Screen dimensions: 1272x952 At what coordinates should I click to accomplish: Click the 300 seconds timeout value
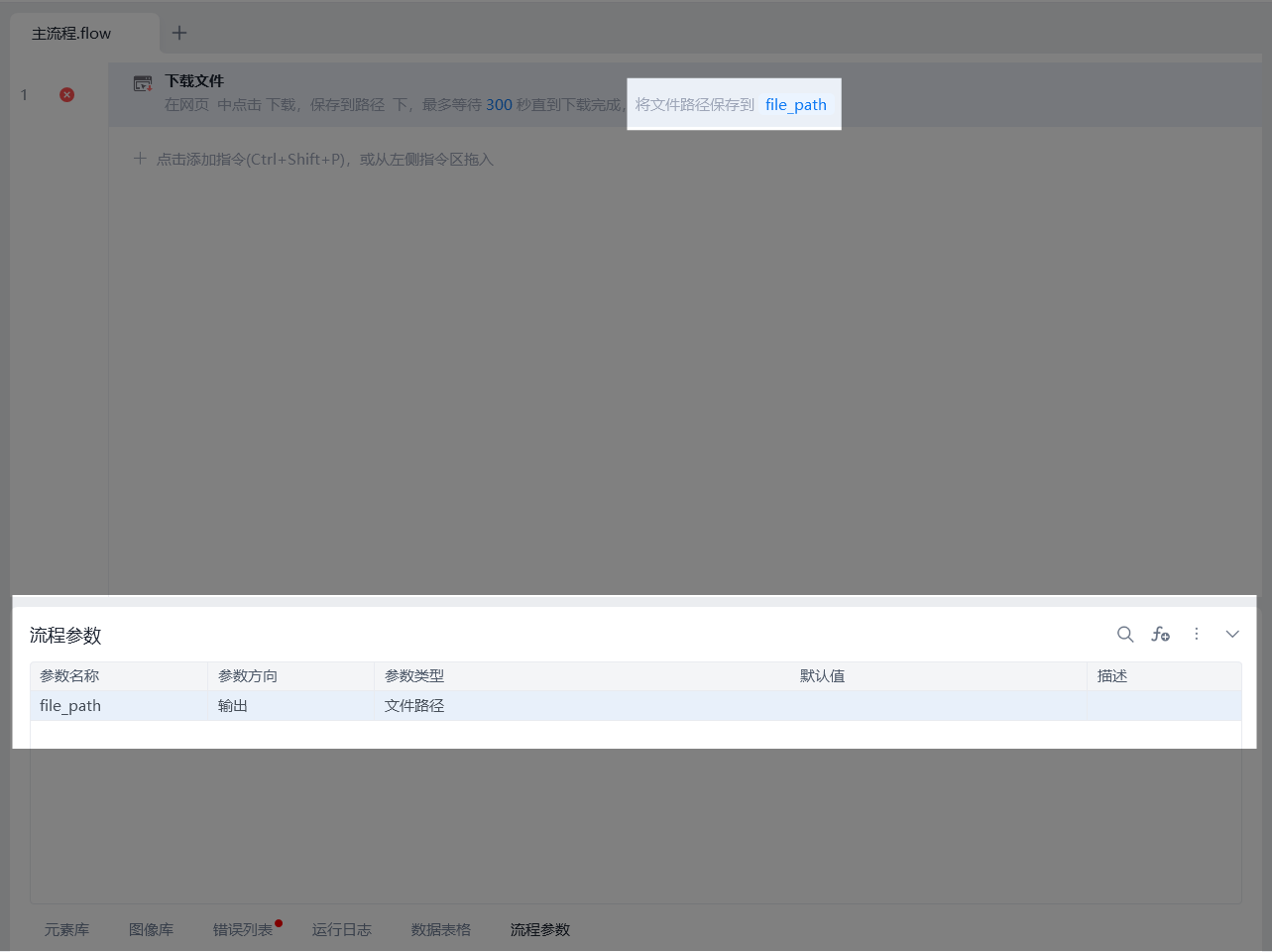point(499,105)
